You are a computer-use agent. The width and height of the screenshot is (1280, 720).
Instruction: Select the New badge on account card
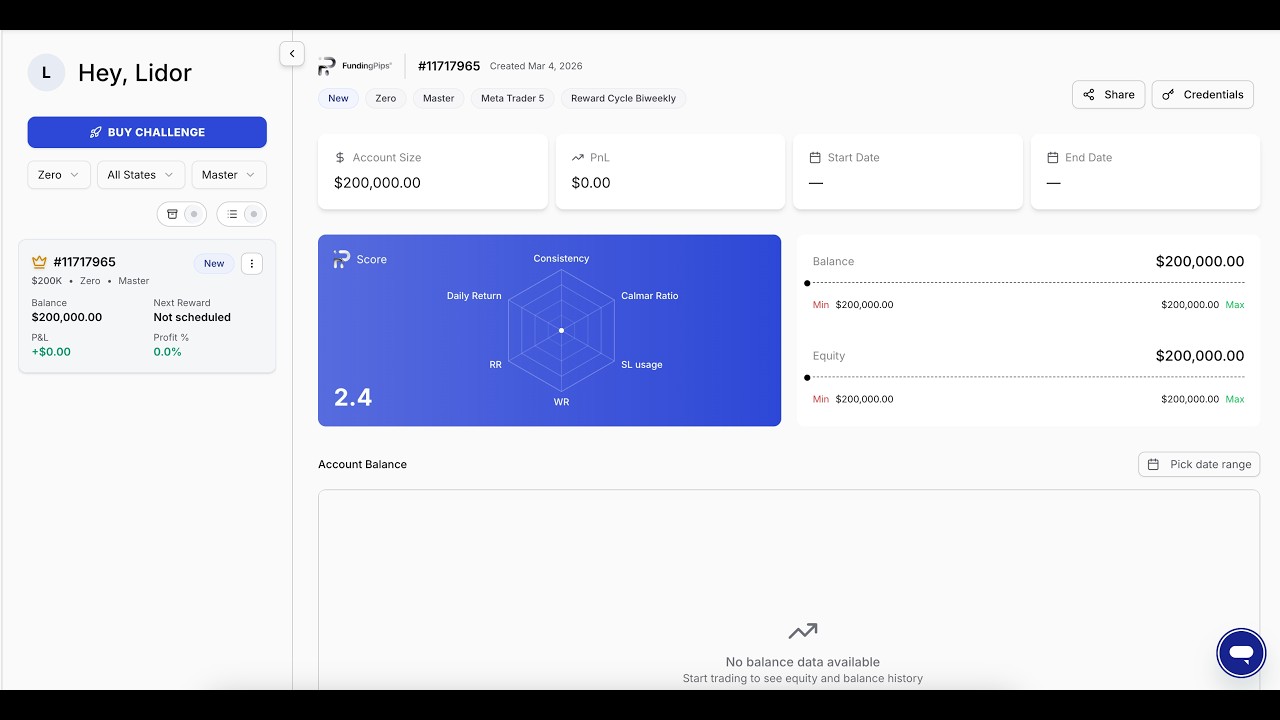pyautogui.click(x=214, y=264)
